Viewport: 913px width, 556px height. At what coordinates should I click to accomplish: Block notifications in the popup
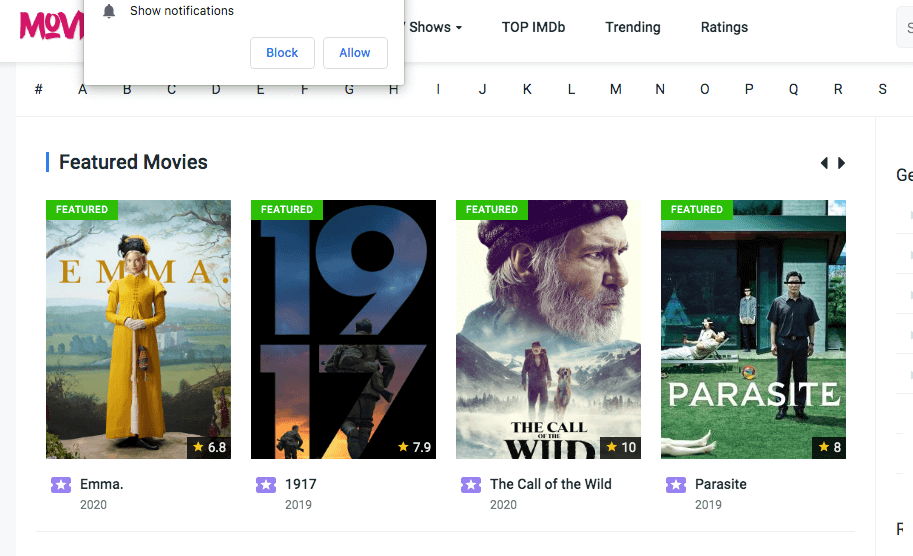point(282,53)
